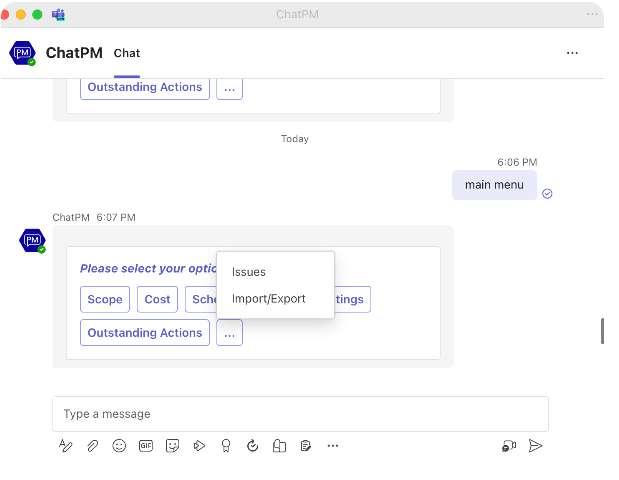Click the 6:06 PM timestamp
The image size is (619, 480).
pyautogui.click(x=517, y=162)
